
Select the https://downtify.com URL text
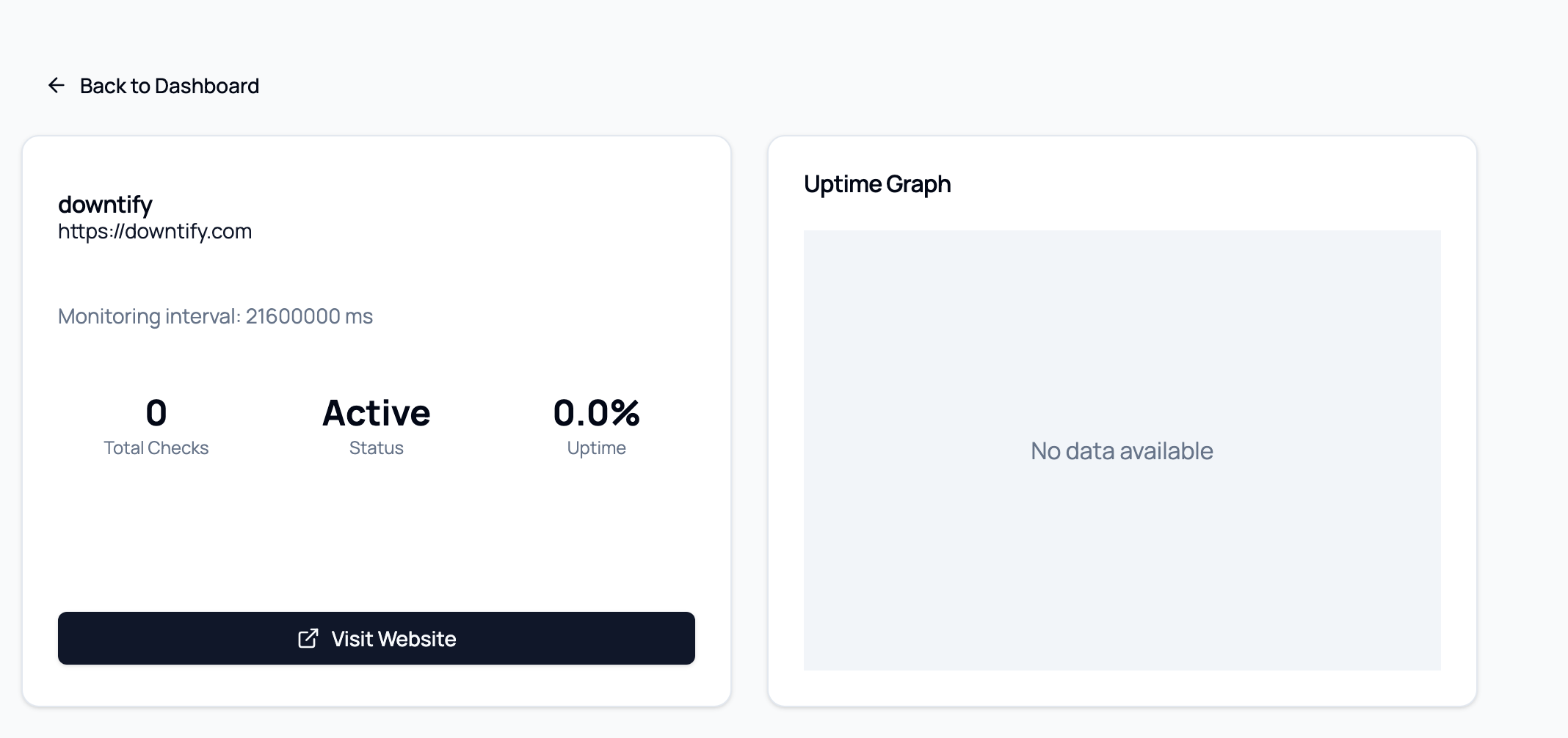[x=155, y=232]
